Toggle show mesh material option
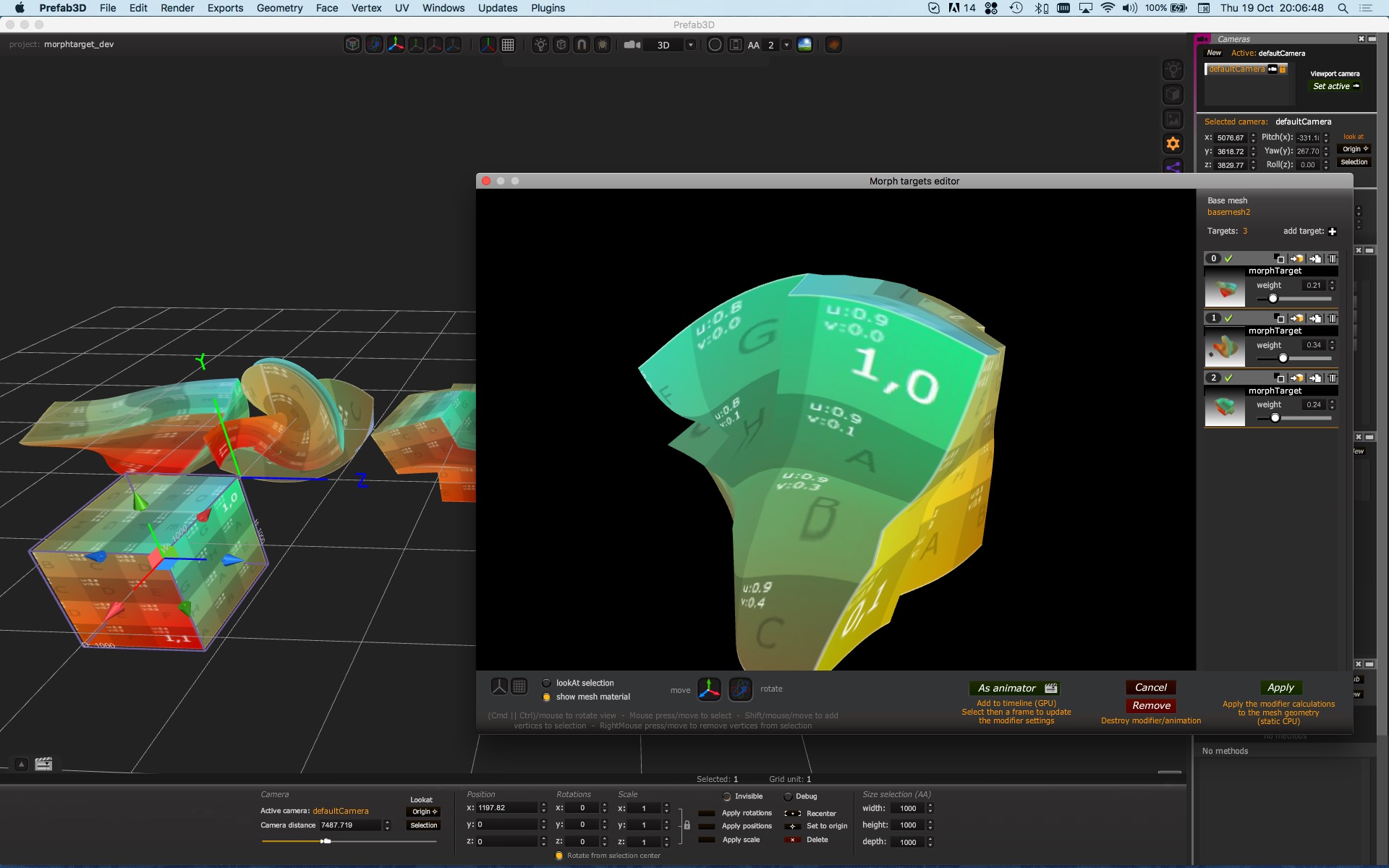This screenshot has height=868, width=1389. coord(548,697)
